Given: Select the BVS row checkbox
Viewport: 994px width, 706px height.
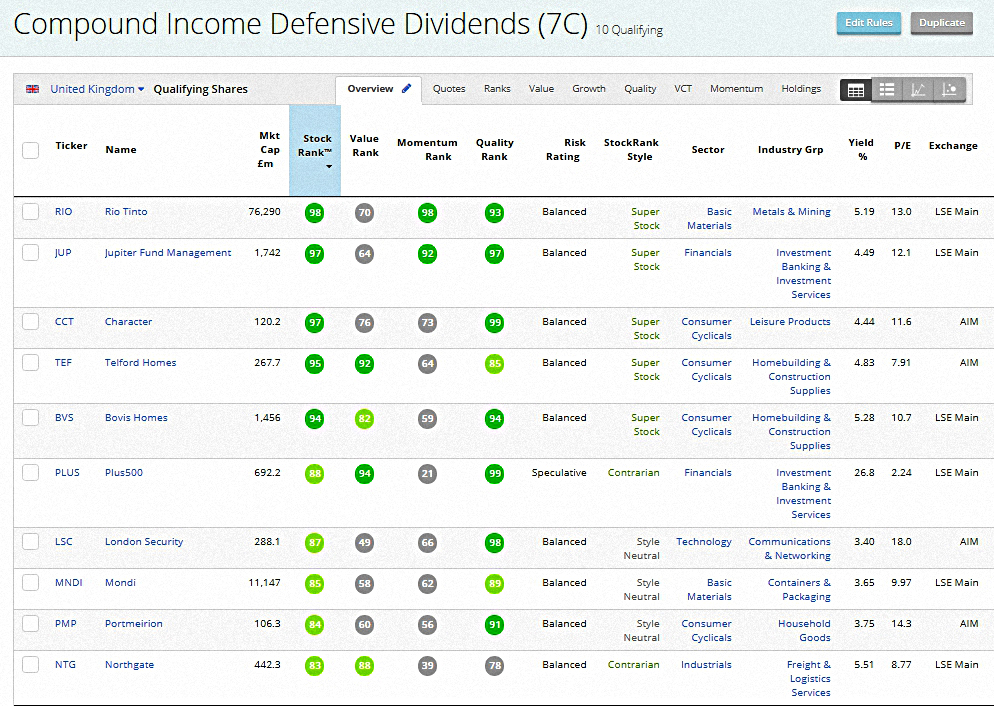Looking at the screenshot, I should (30, 418).
